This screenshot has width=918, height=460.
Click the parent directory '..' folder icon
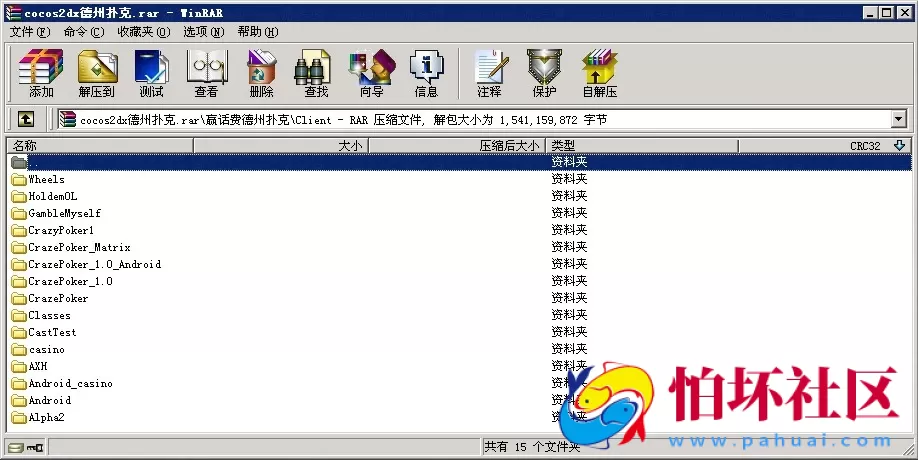19,162
